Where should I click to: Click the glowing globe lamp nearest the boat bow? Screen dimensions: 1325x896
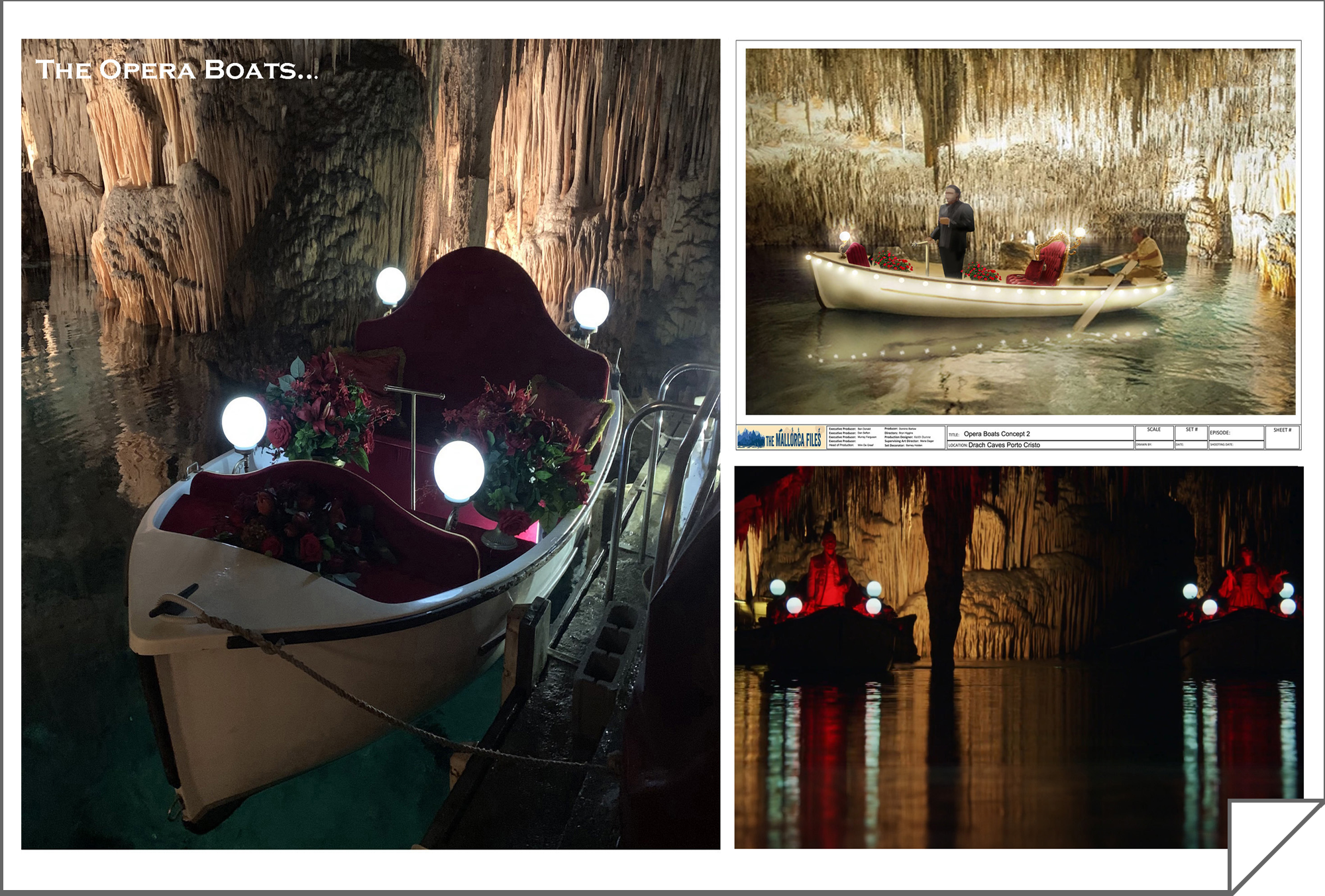point(244,424)
